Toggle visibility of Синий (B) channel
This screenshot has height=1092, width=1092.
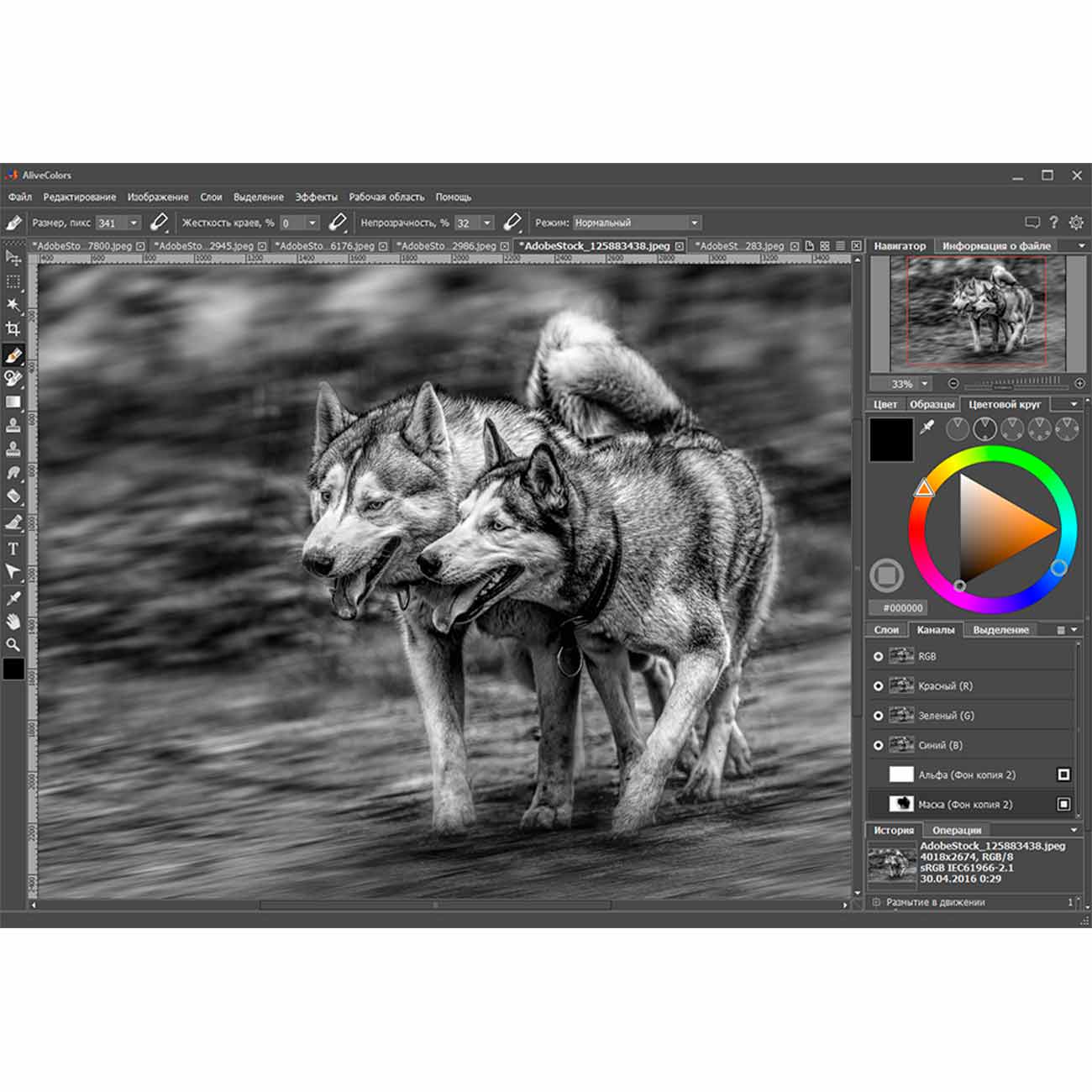tap(879, 745)
